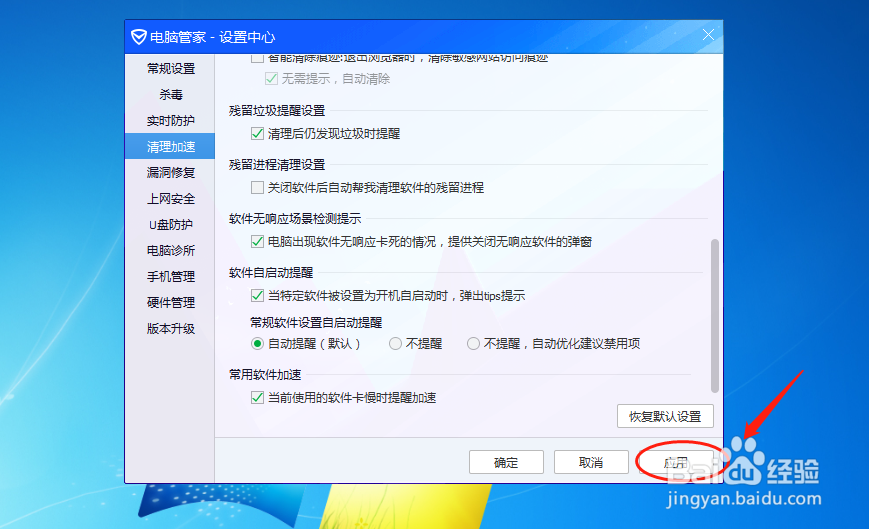Choose the 不提醒 radio option
This screenshot has height=529, width=869.
(395, 344)
